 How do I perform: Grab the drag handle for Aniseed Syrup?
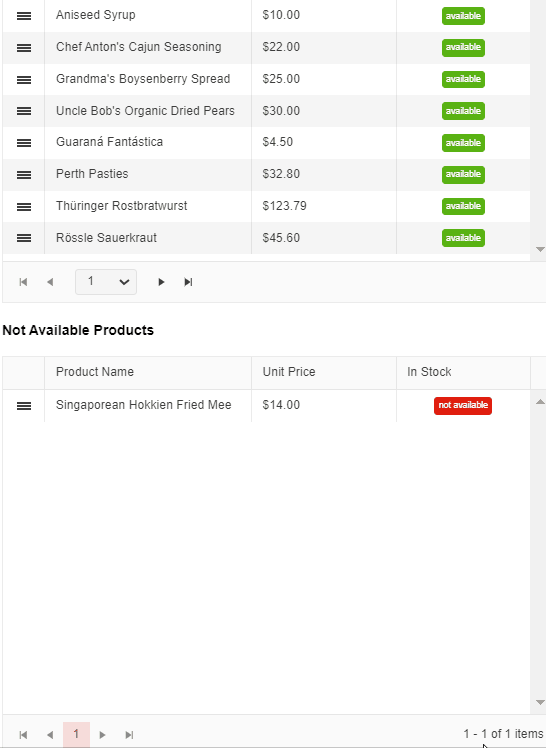click(x=24, y=16)
